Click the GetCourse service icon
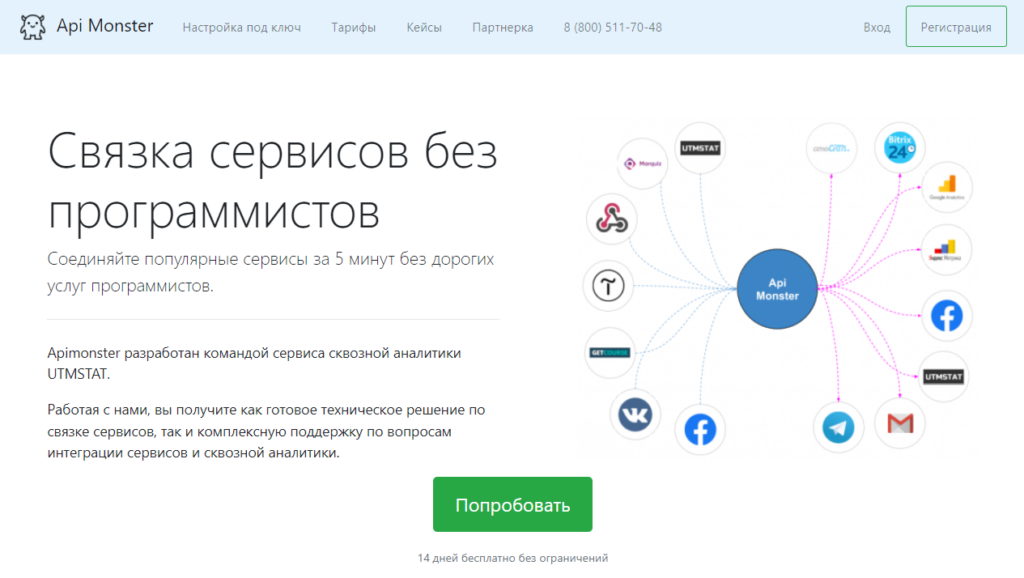The height and width of the screenshot is (578, 1024). (x=609, y=353)
